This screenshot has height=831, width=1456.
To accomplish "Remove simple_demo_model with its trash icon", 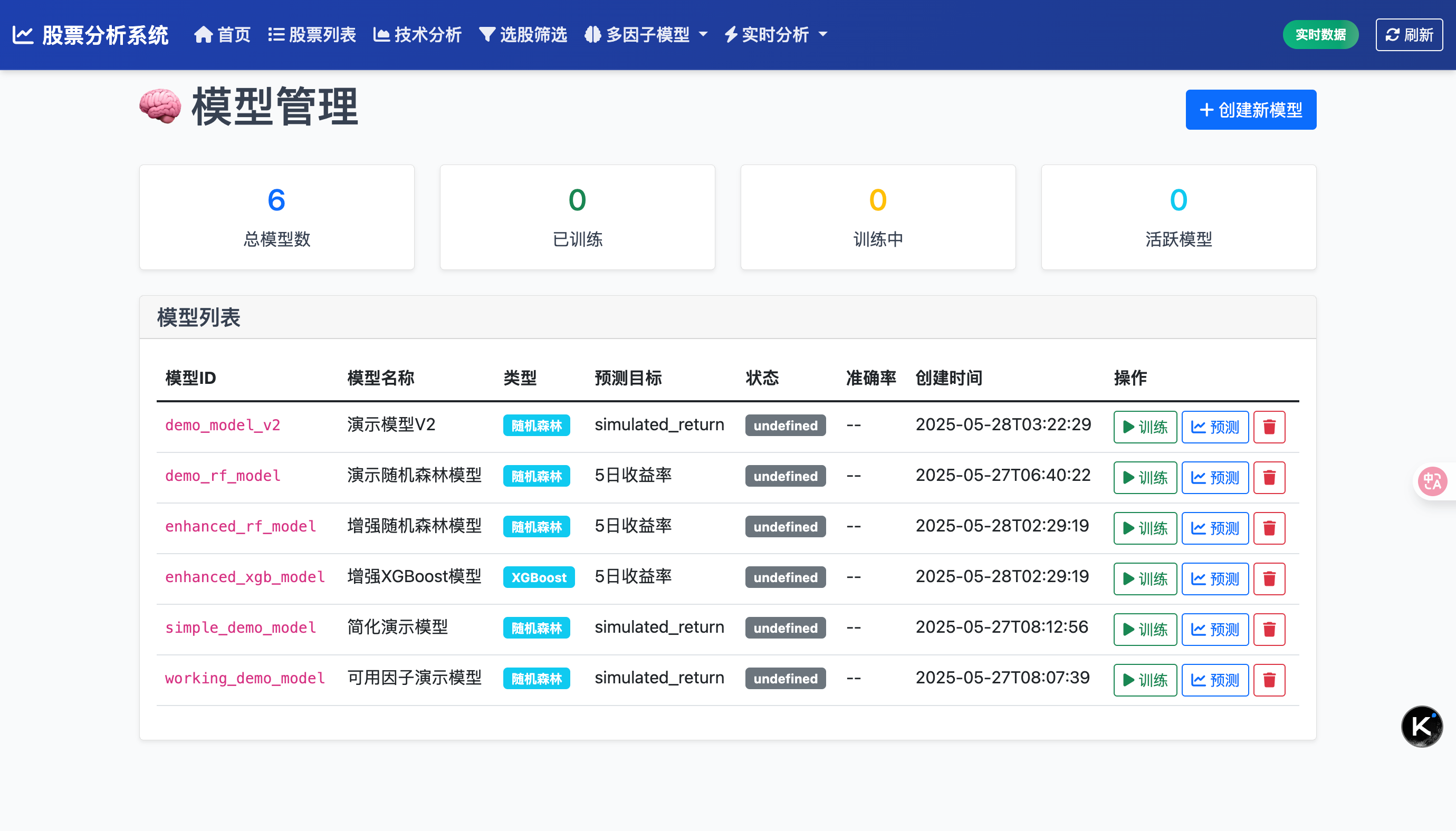I will 1269,630.
